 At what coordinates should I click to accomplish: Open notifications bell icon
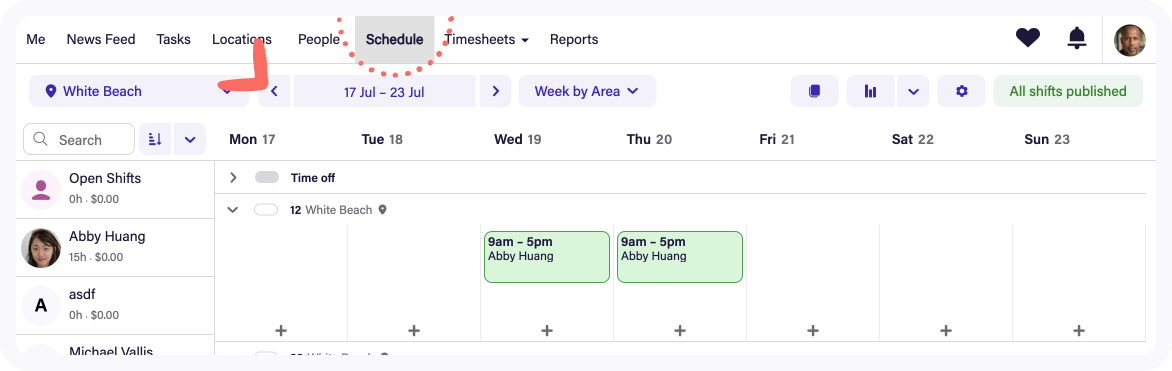(1076, 37)
